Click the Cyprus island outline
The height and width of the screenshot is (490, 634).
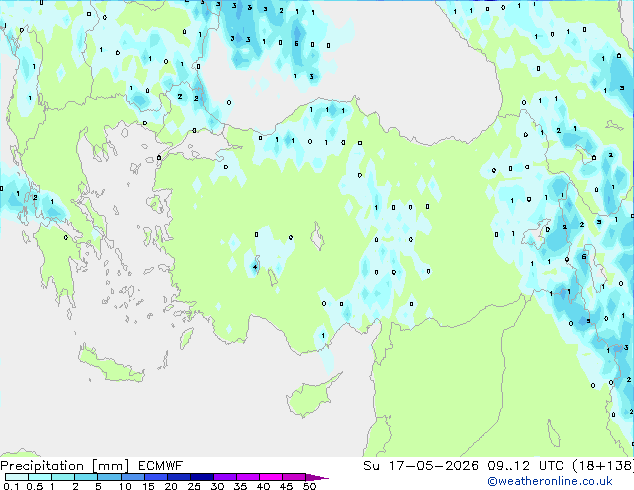pyautogui.click(x=313, y=396)
